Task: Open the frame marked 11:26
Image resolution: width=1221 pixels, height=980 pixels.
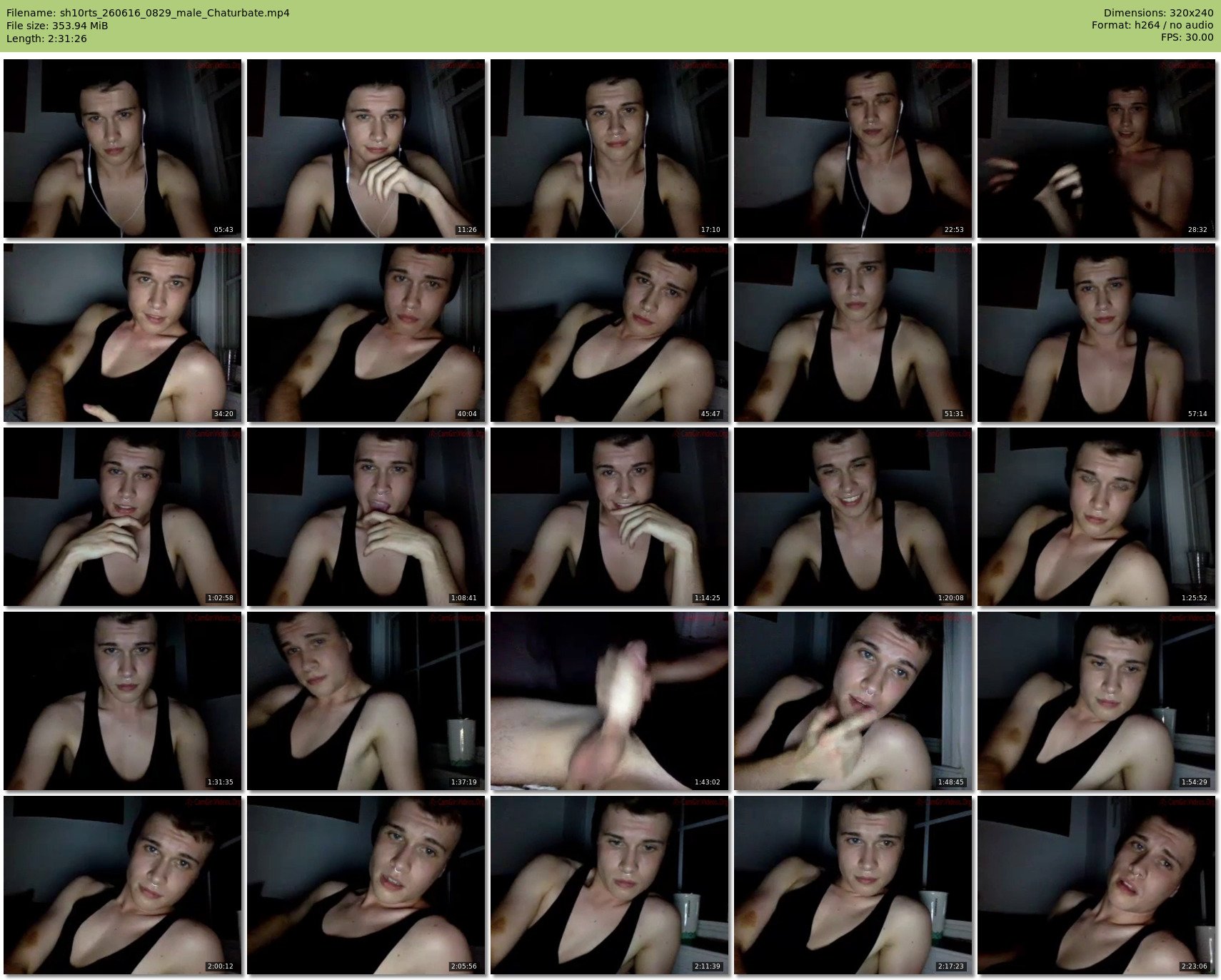Action: coord(366,148)
